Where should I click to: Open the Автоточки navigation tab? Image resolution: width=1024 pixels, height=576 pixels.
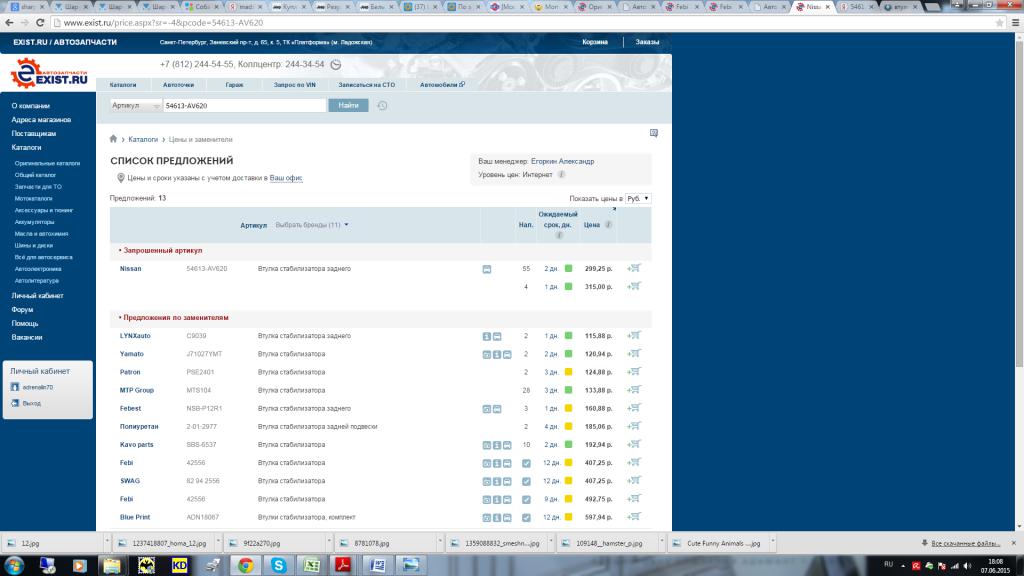point(178,85)
